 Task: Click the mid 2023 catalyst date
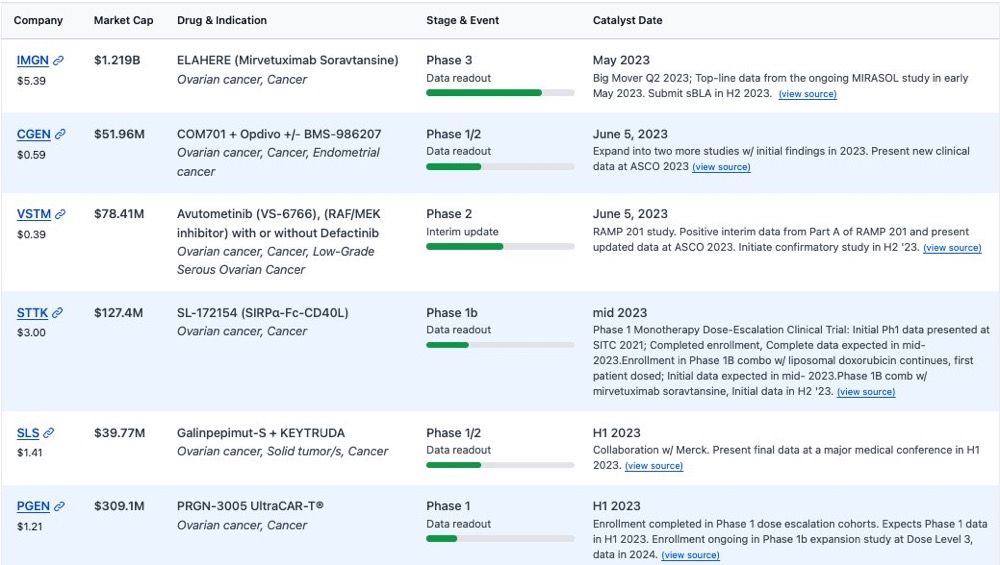[x=620, y=313]
